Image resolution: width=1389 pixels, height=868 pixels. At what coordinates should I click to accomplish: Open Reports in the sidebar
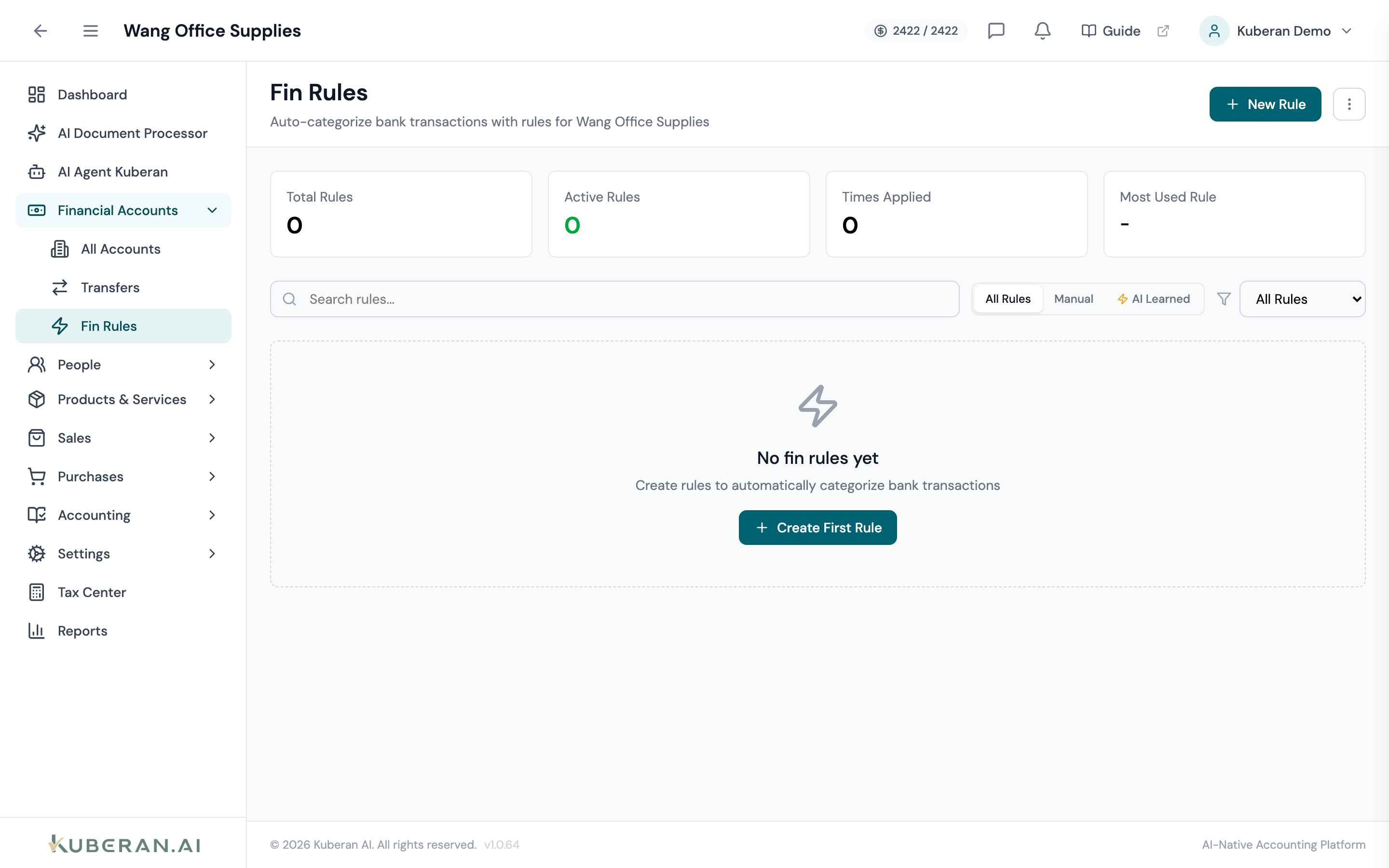pyautogui.click(x=123, y=631)
